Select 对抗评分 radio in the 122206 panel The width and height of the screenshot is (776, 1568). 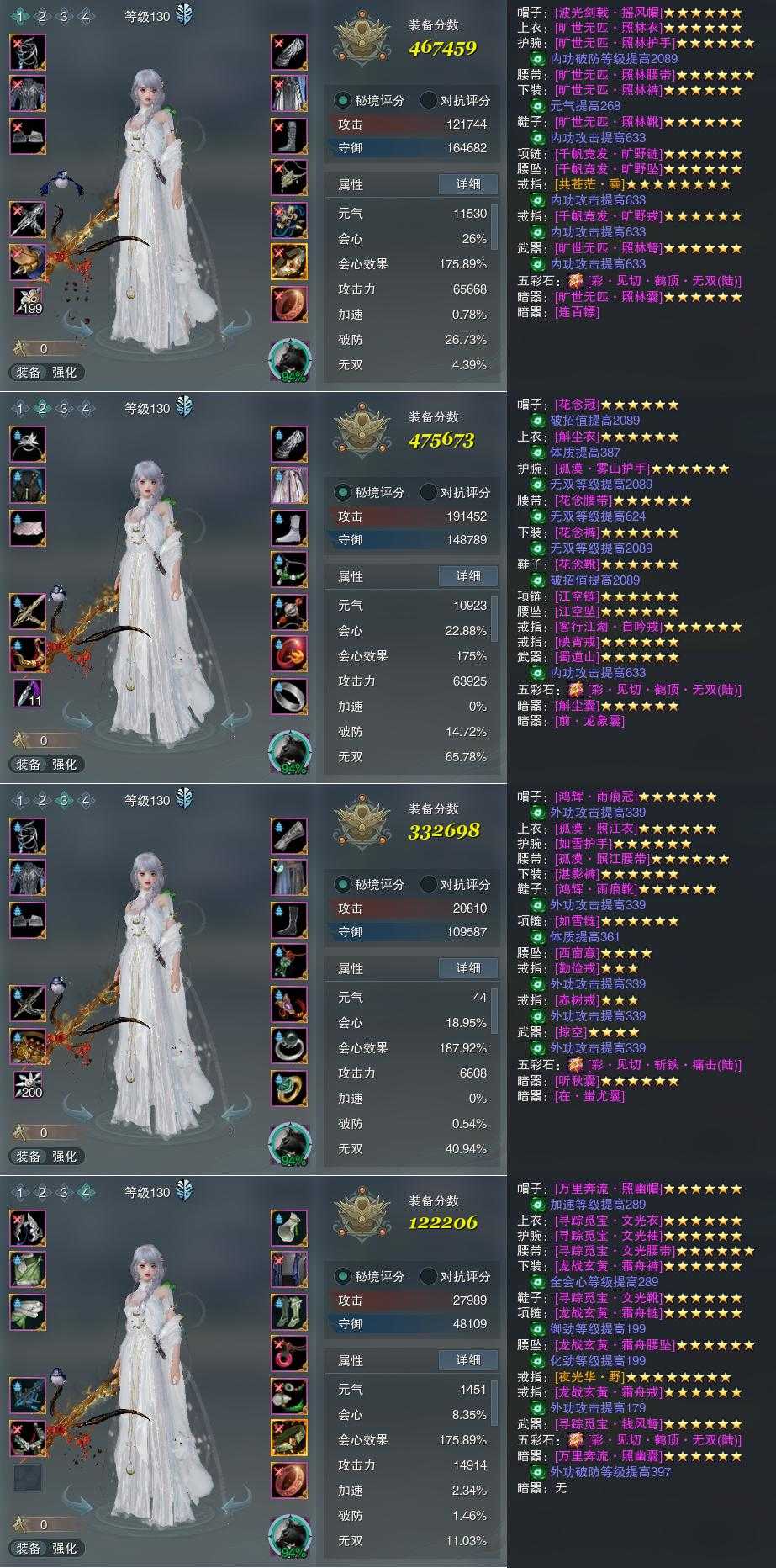click(x=455, y=1276)
